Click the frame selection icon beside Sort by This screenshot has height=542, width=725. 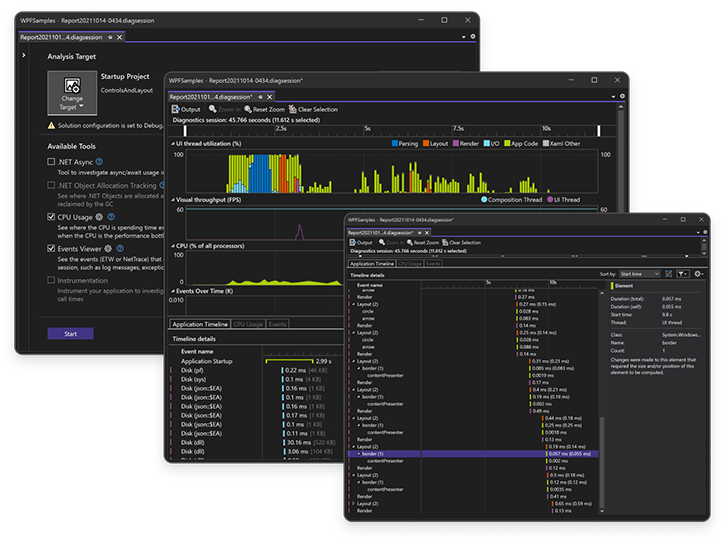pos(669,274)
